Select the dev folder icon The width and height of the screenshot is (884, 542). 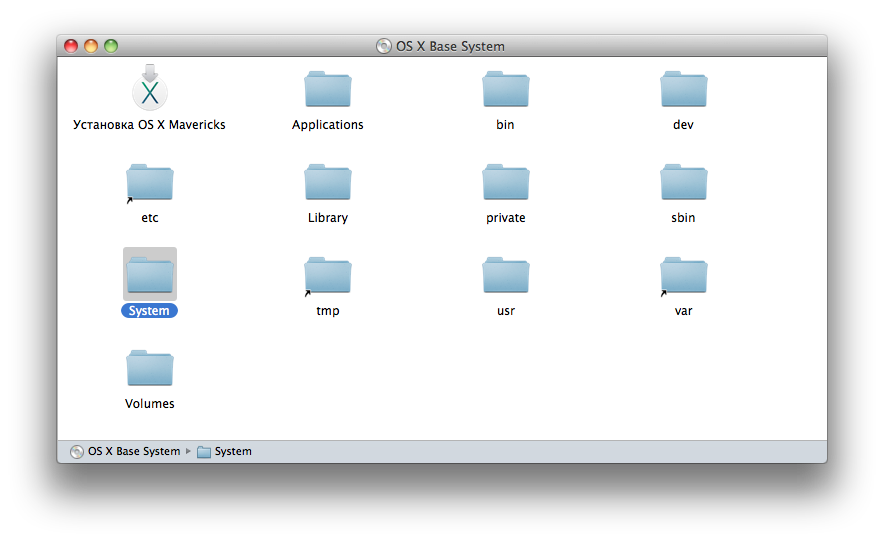(x=683, y=89)
